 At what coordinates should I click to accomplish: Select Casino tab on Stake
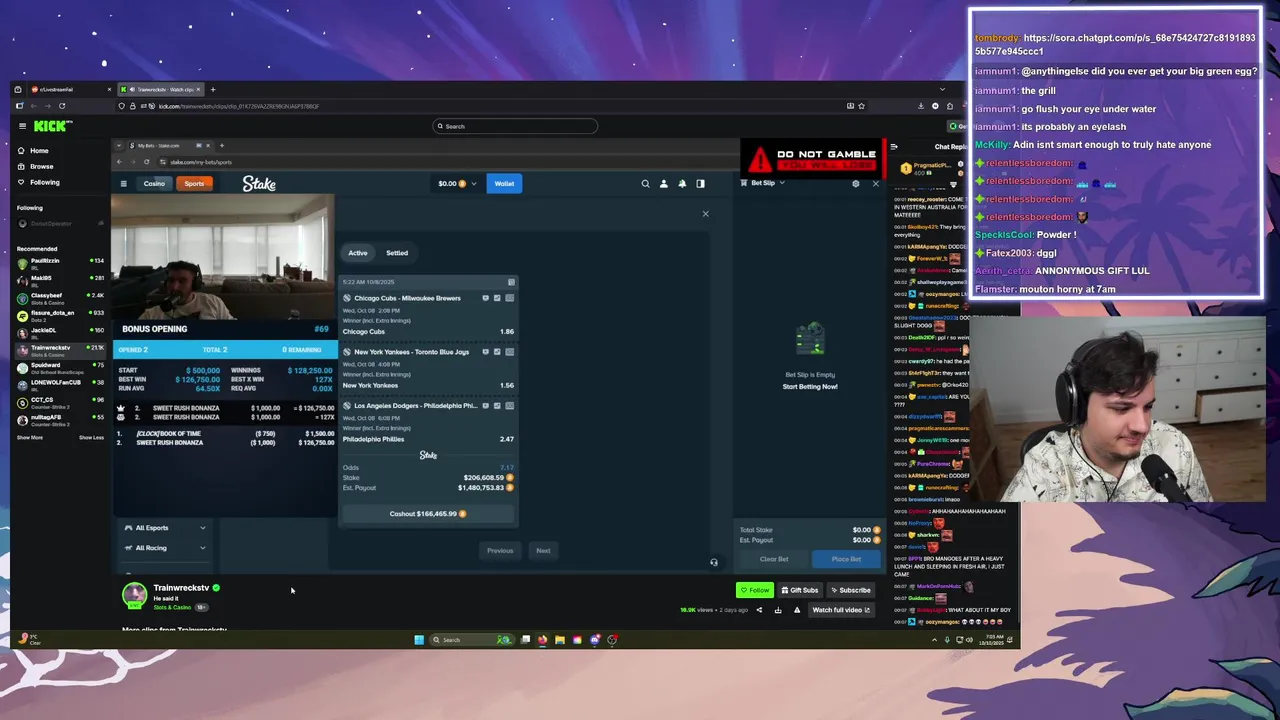154,184
